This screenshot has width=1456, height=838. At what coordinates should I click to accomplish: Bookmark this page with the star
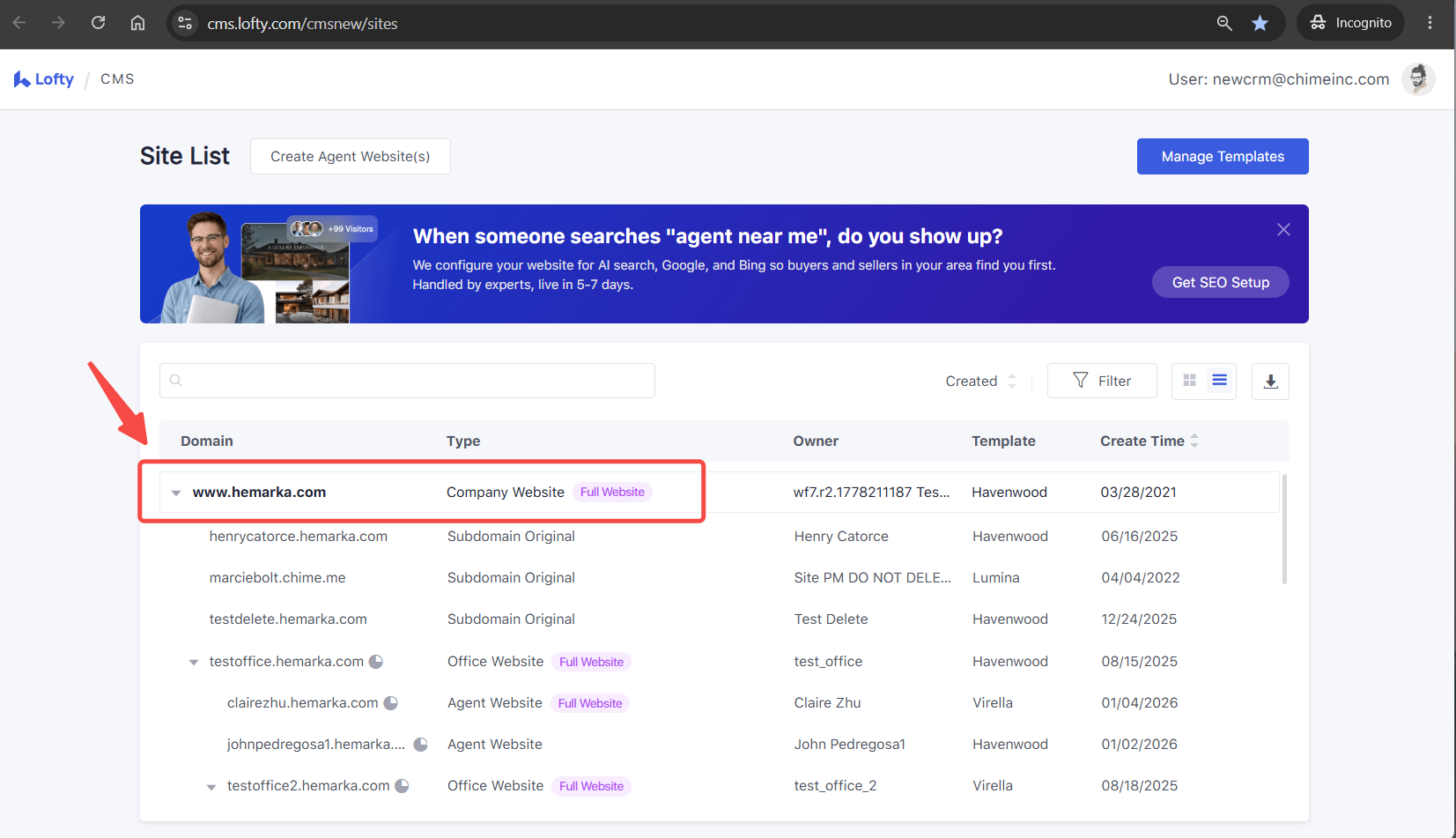1260,23
